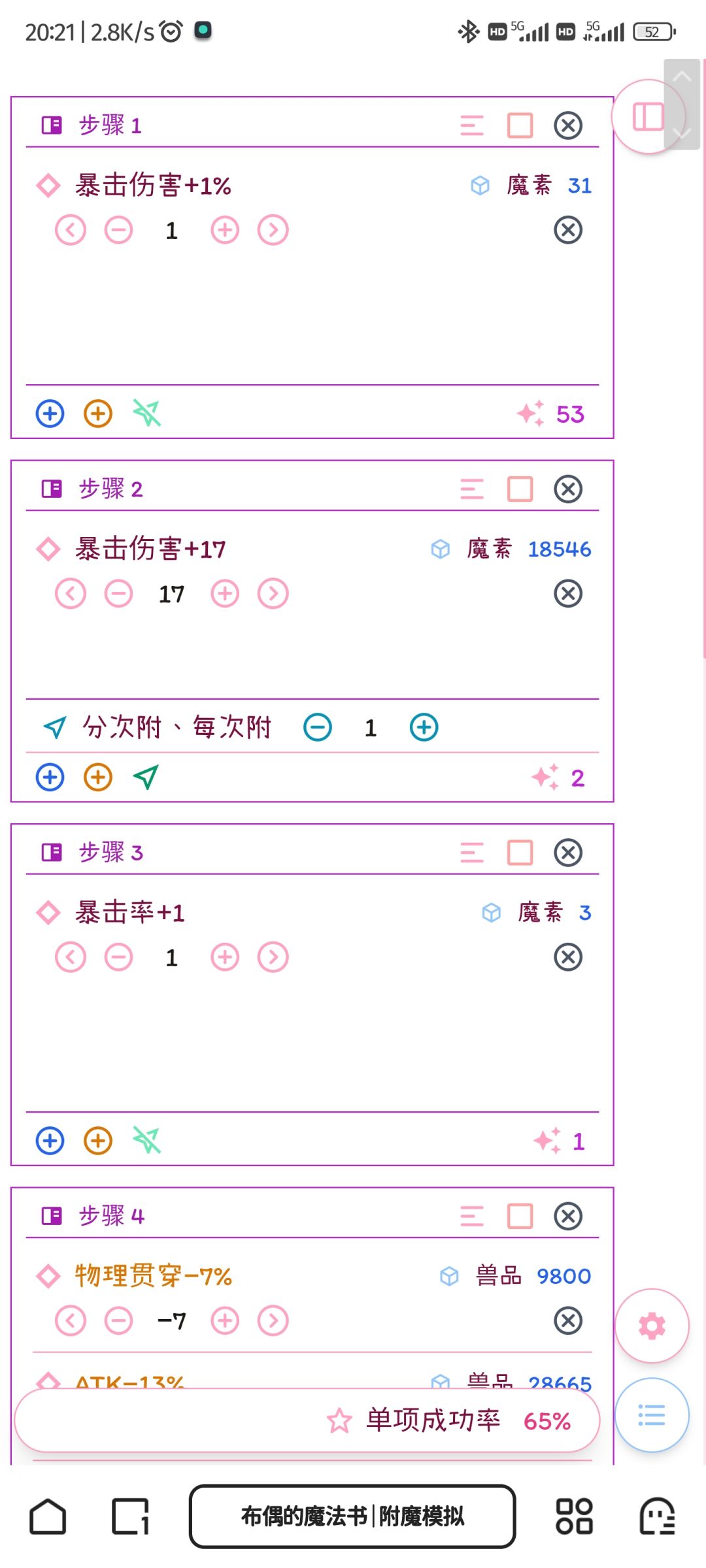The image size is (706, 1568).
Task: Increase 每次附 count with teal plus
Action: (424, 728)
